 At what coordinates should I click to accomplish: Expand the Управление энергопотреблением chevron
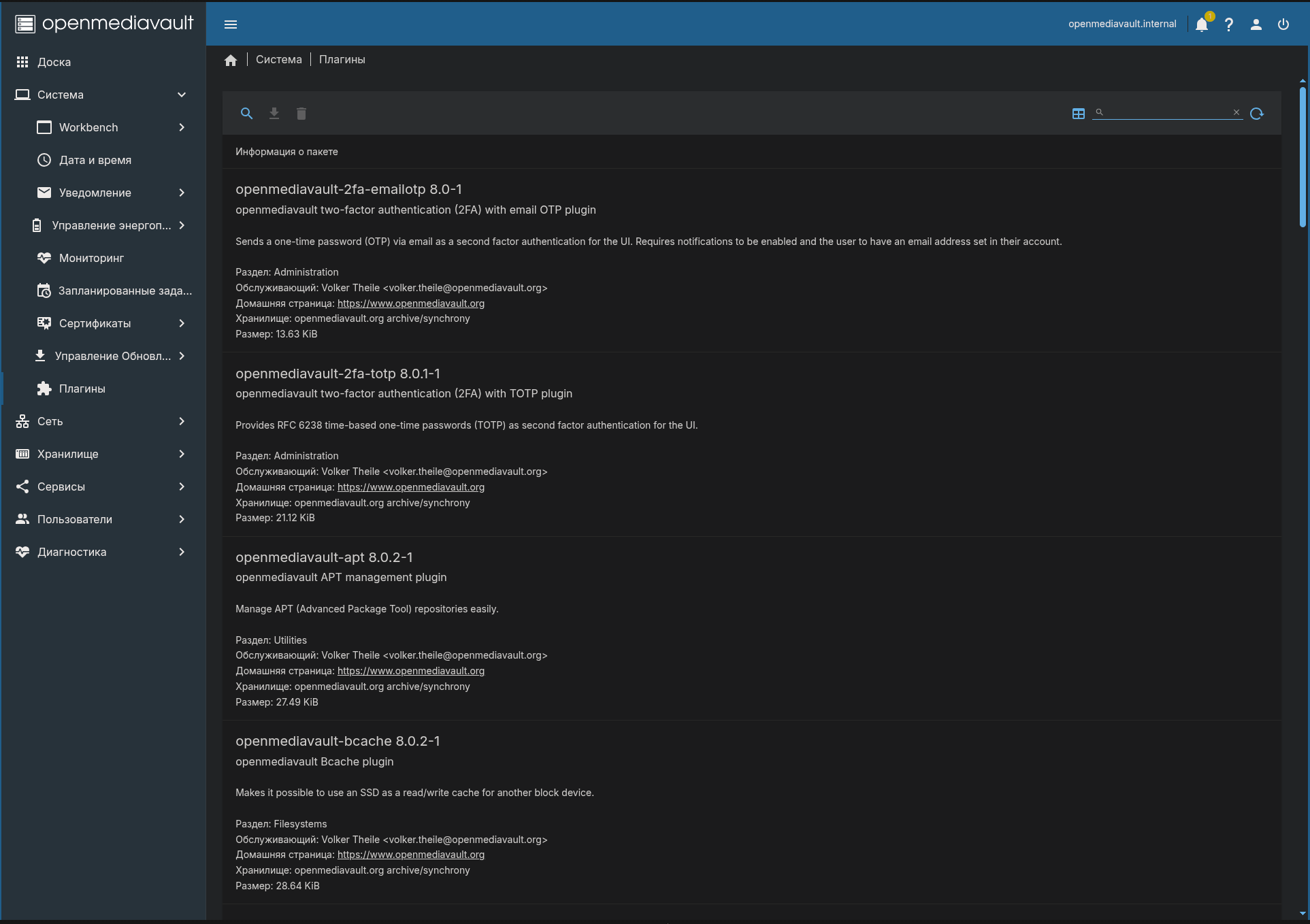point(182,225)
